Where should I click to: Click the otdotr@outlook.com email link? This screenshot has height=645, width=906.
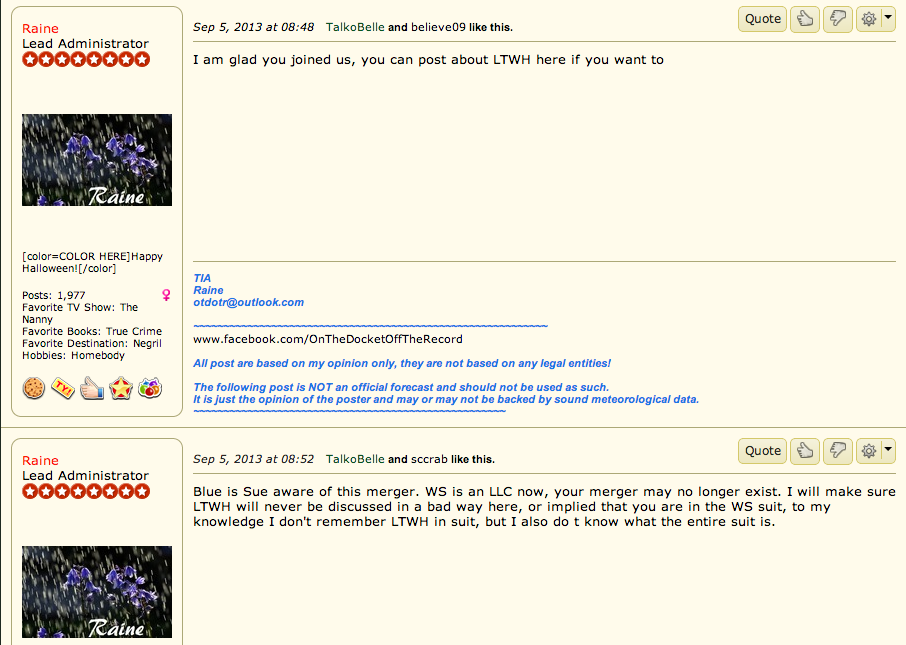tap(248, 302)
